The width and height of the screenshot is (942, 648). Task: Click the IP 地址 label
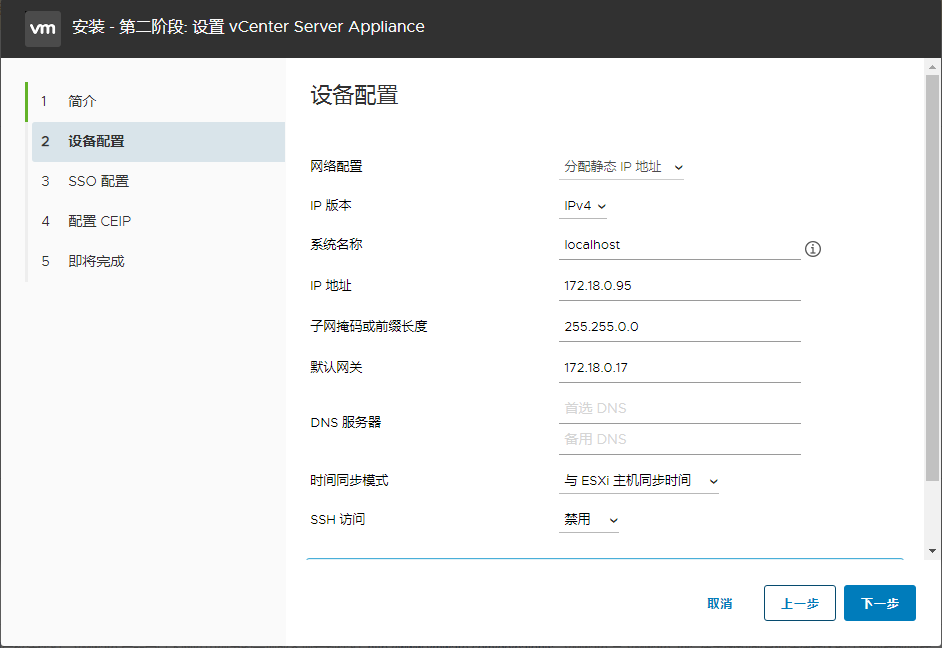click(x=331, y=285)
